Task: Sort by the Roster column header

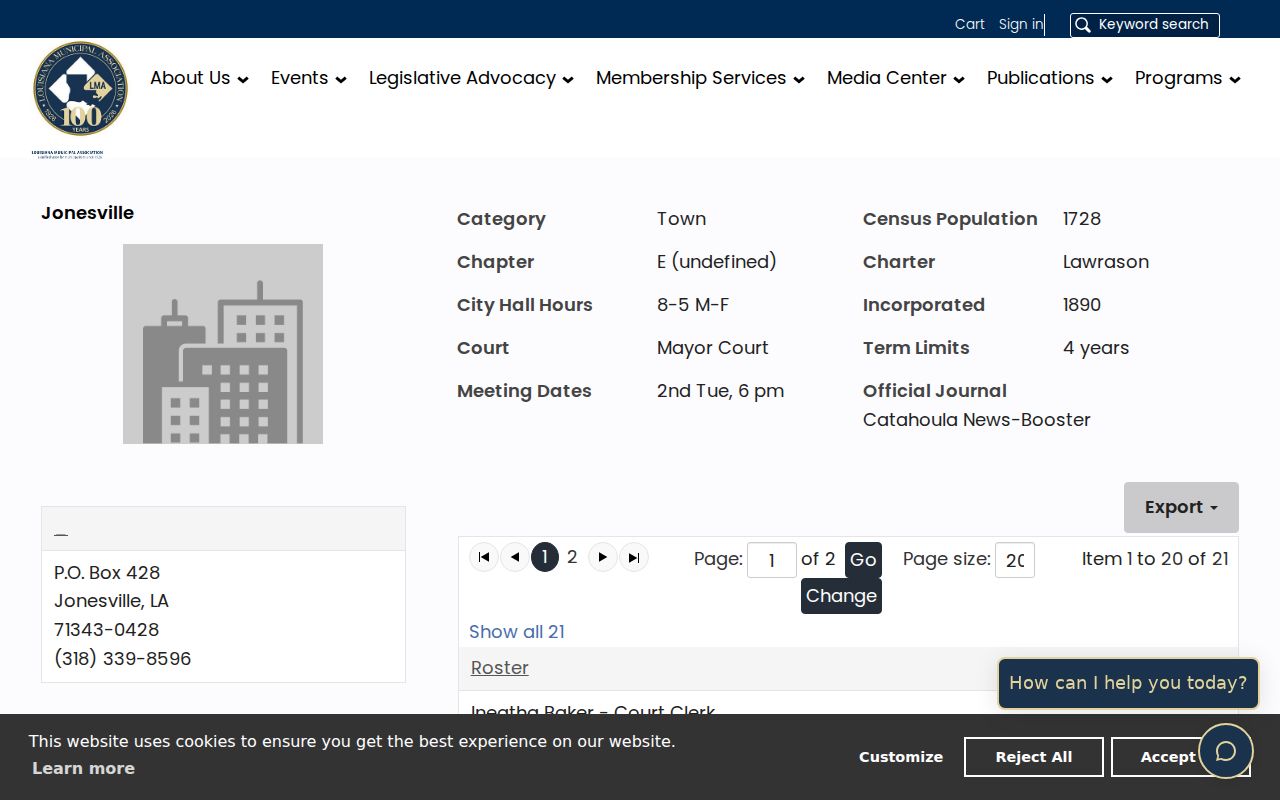Action: (500, 668)
